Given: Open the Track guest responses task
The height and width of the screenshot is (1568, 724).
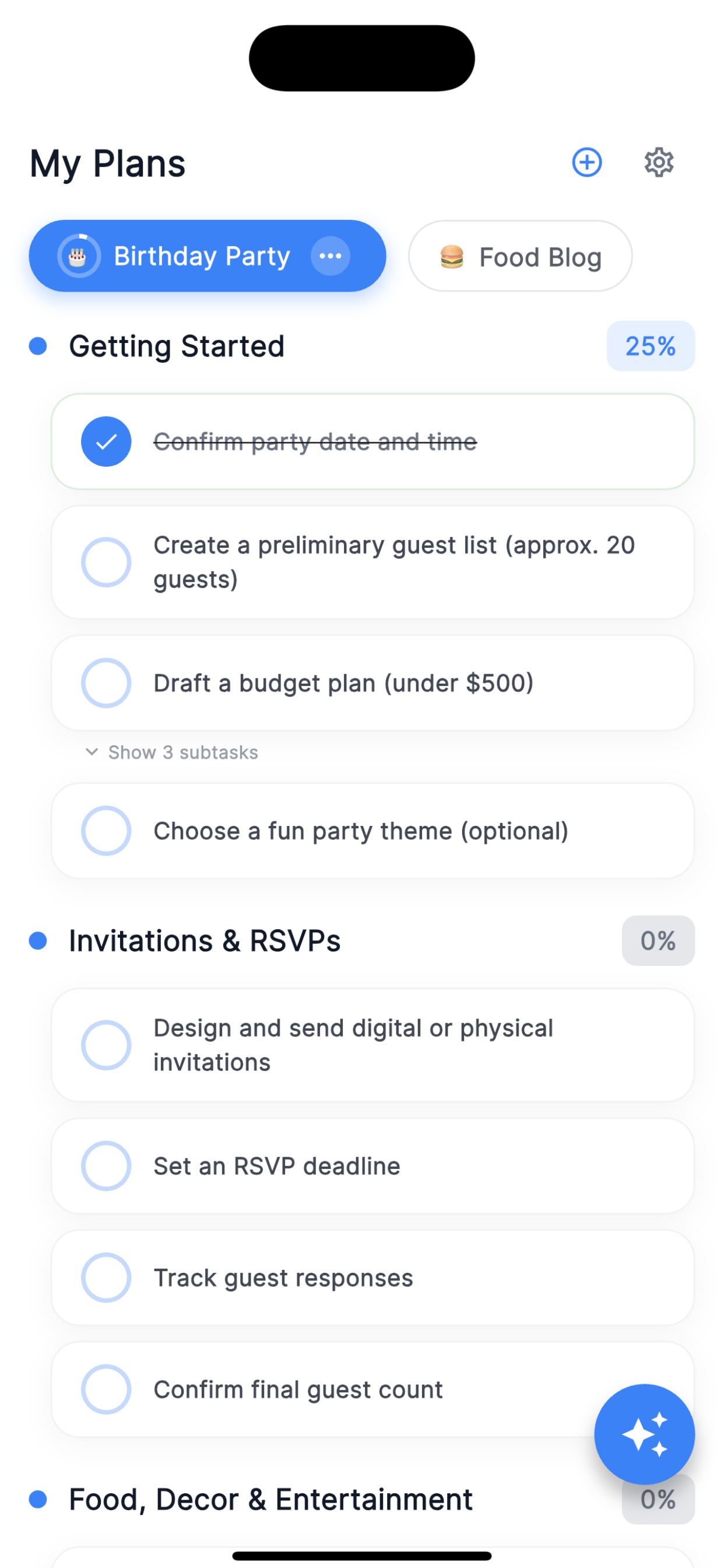Looking at the screenshot, I should point(283,1277).
